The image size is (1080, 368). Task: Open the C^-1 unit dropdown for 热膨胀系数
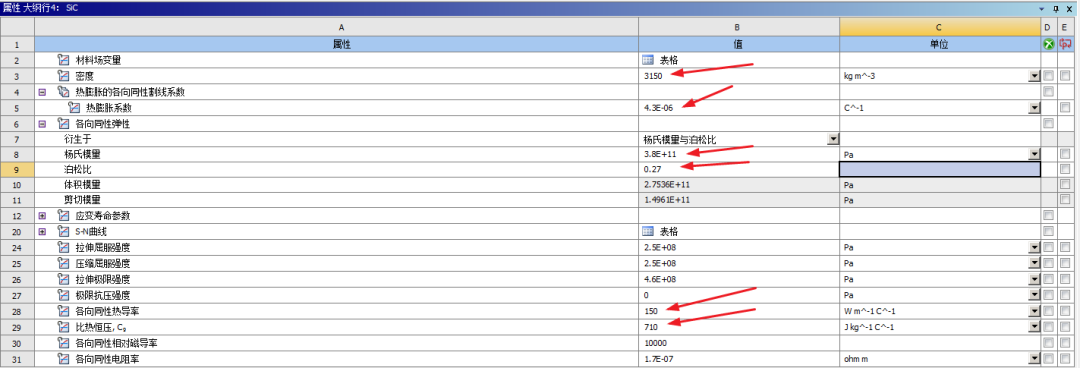tap(1034, 108)
